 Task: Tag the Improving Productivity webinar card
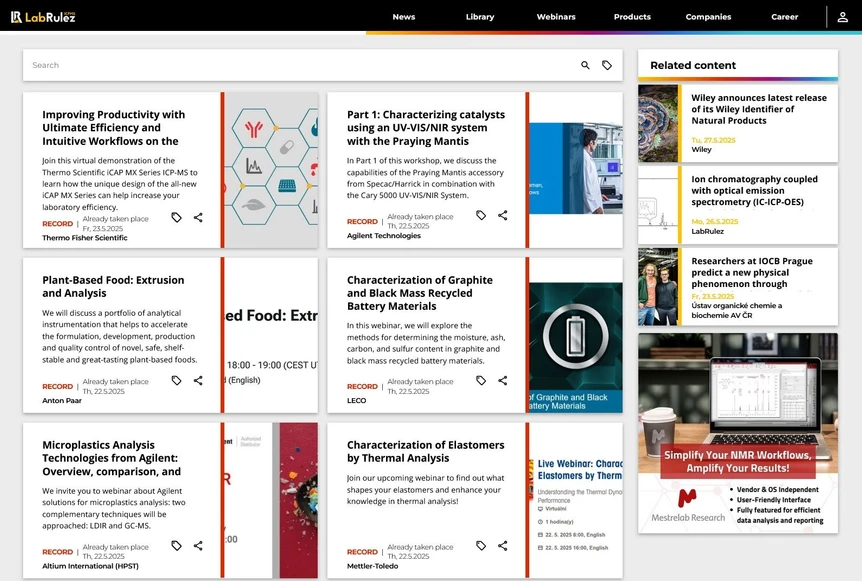click(176, 217)
